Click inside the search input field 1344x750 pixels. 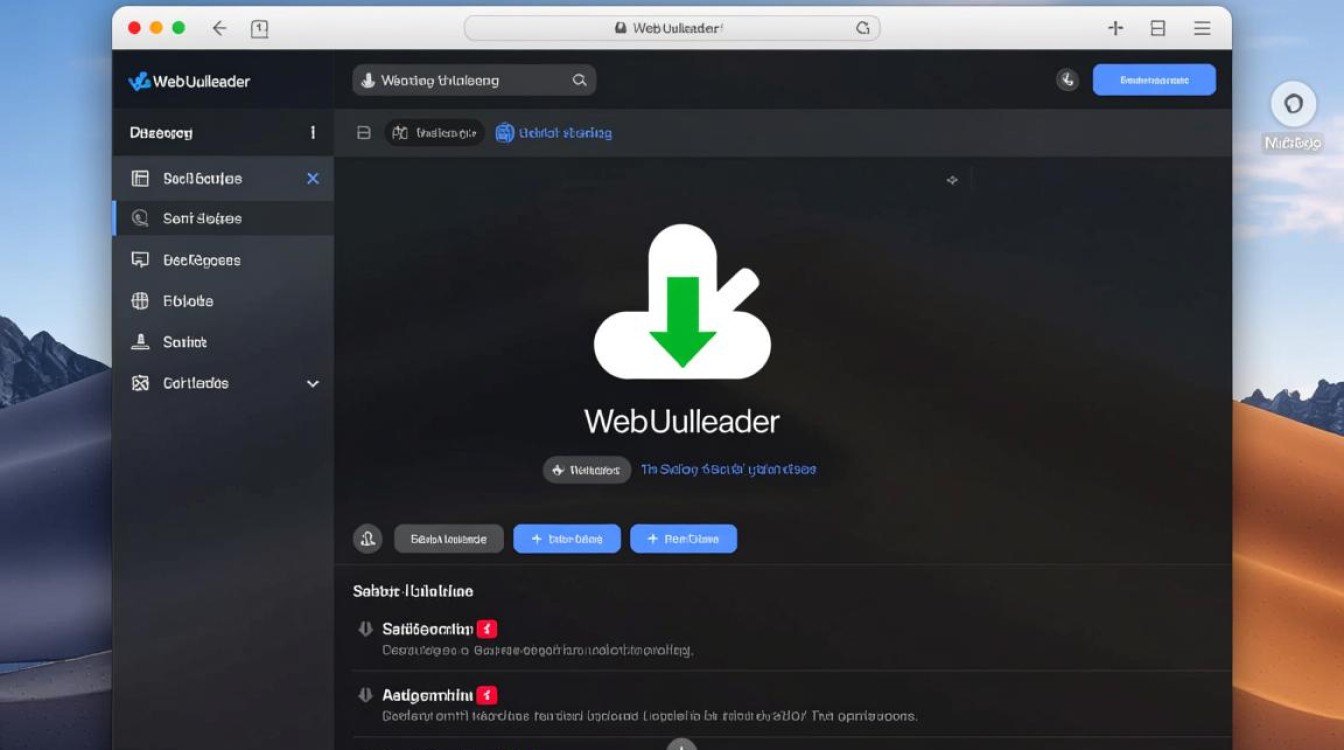click(470, 79)
